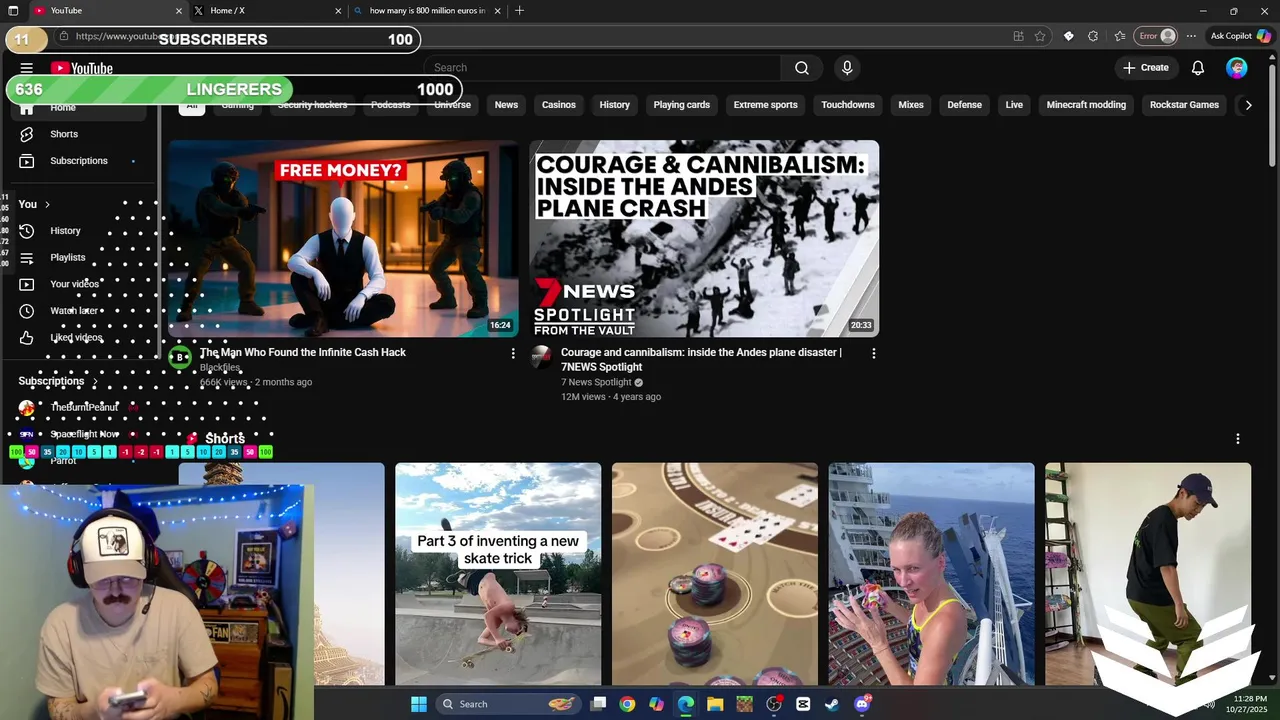
Task: Select the Casinos category chip
Action: (x=559, y=105)
